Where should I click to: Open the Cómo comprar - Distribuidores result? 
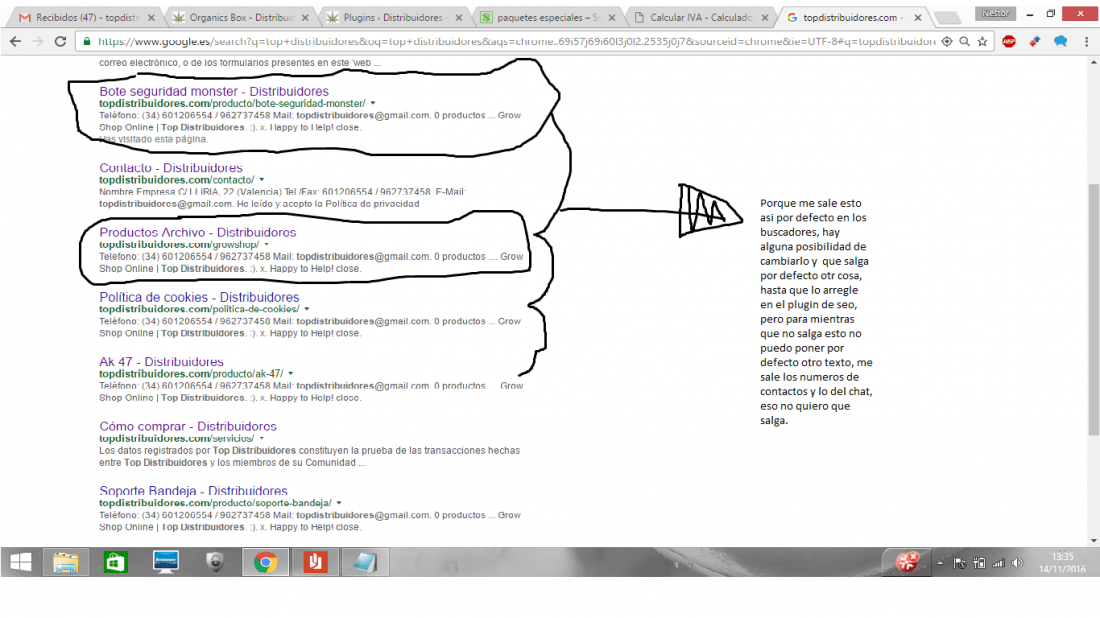click(x=188, y=426)
